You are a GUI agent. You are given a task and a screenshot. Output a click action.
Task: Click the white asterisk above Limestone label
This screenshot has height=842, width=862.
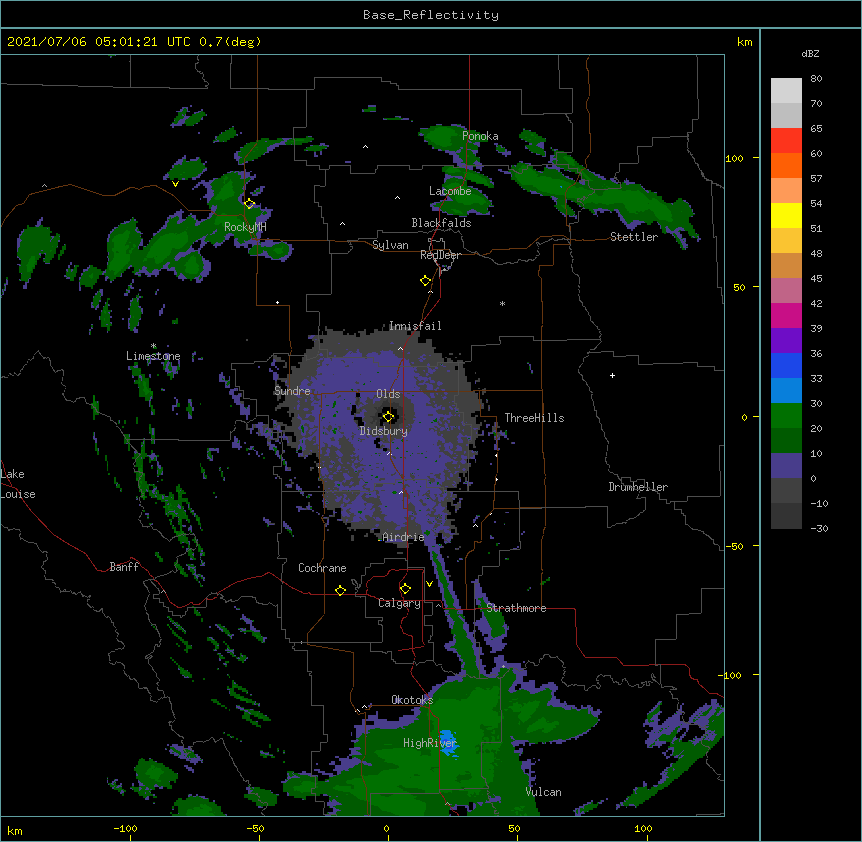click(154, 346)
